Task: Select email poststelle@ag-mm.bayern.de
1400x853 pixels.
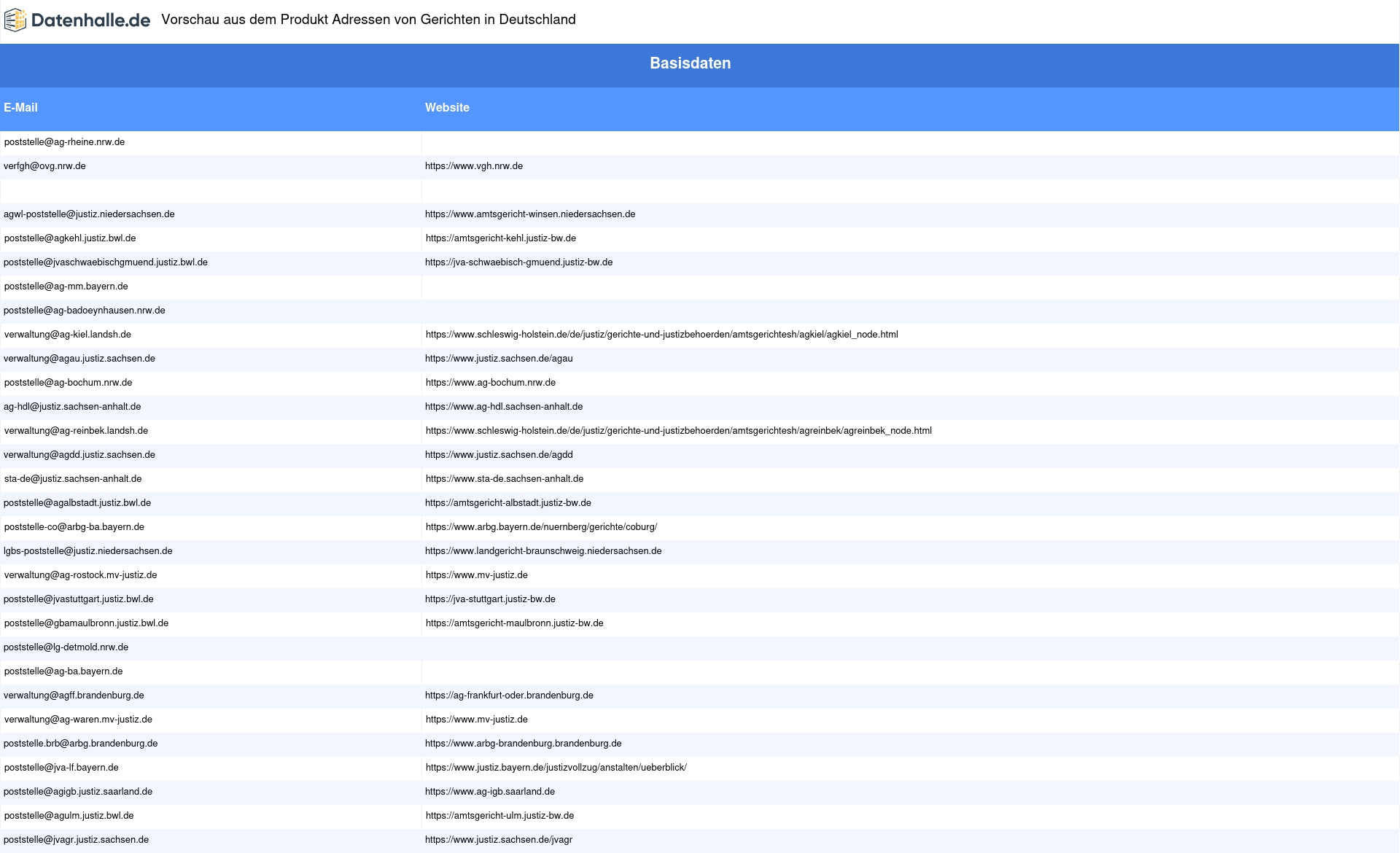Action: (x=66, y=287)
